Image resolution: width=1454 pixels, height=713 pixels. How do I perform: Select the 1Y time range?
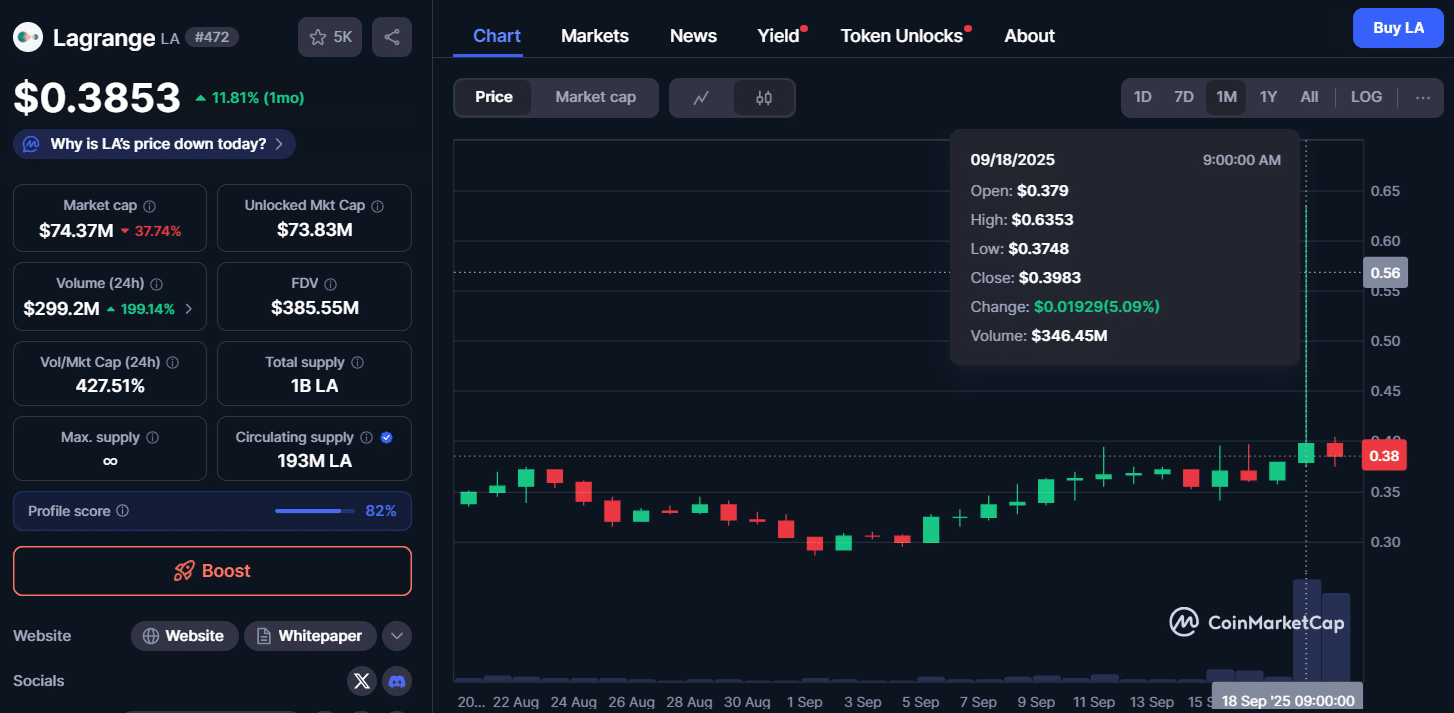[1268, 97]
